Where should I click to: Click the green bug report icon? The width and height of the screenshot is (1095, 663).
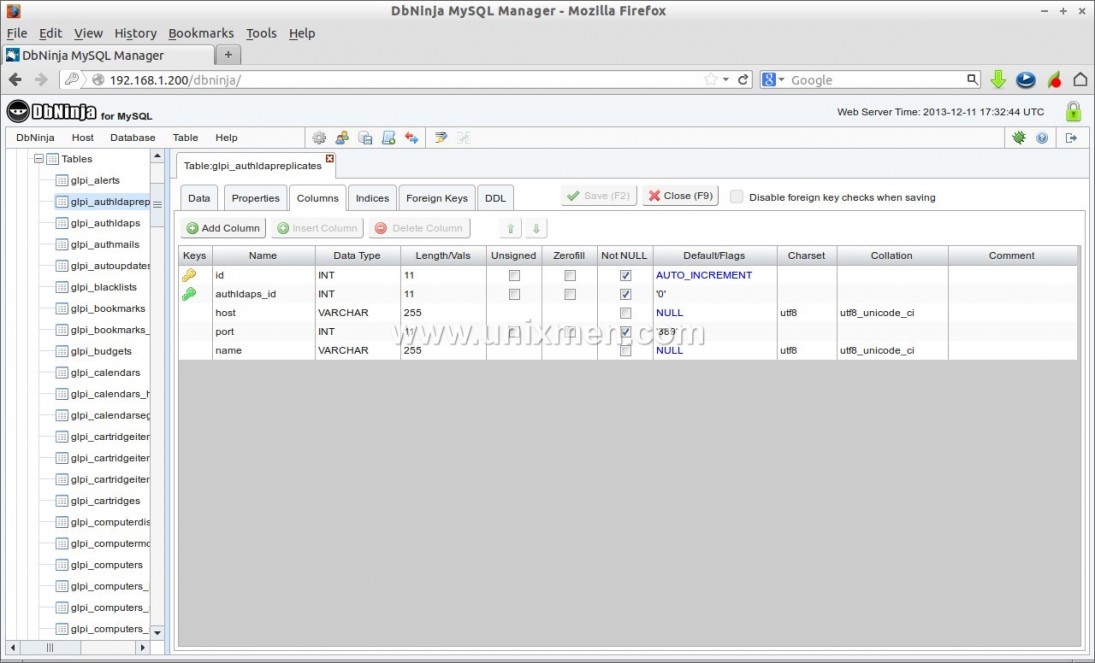(1019, 138)
